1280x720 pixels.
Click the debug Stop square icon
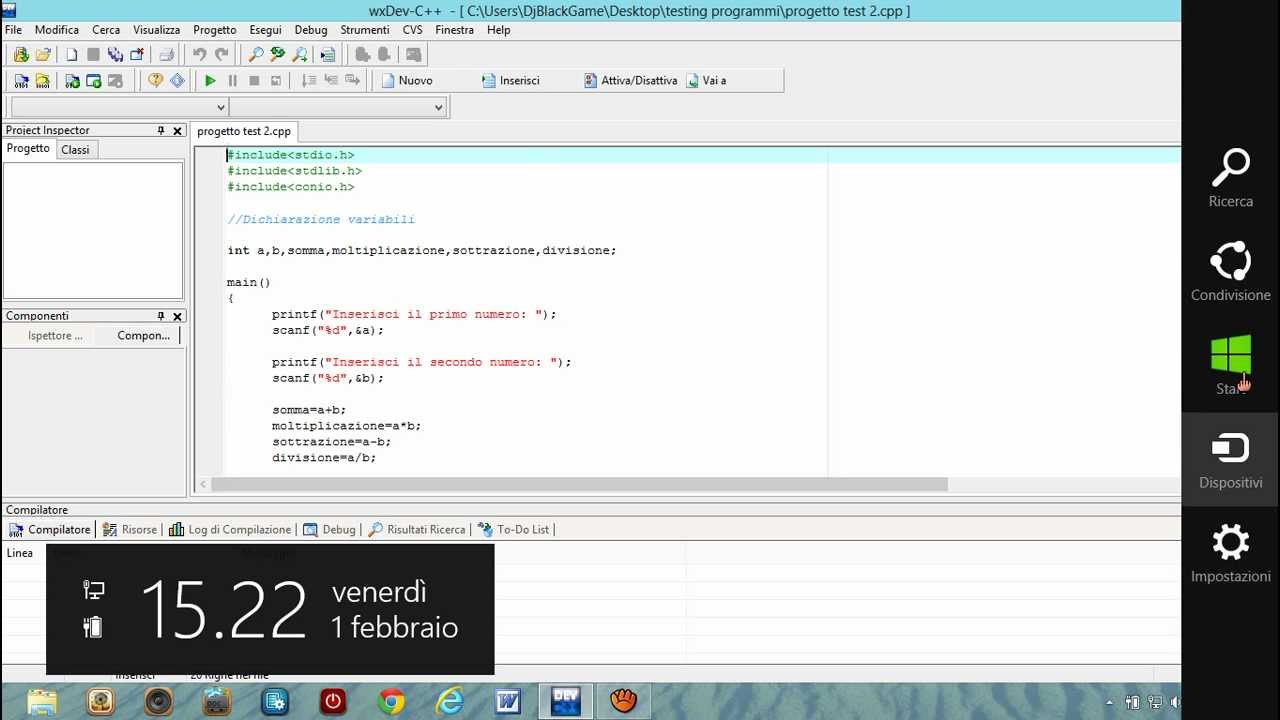coord(254,81)
